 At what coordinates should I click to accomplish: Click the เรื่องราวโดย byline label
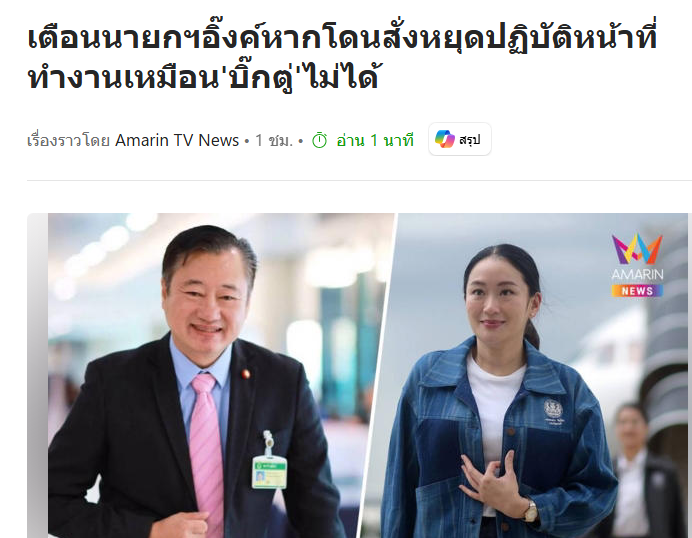point(68,141)
